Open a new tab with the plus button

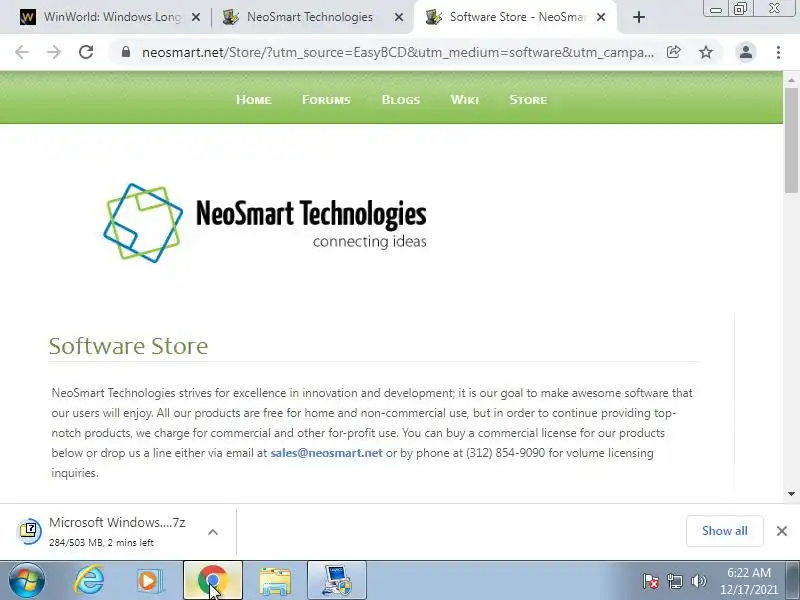point(639,17)
